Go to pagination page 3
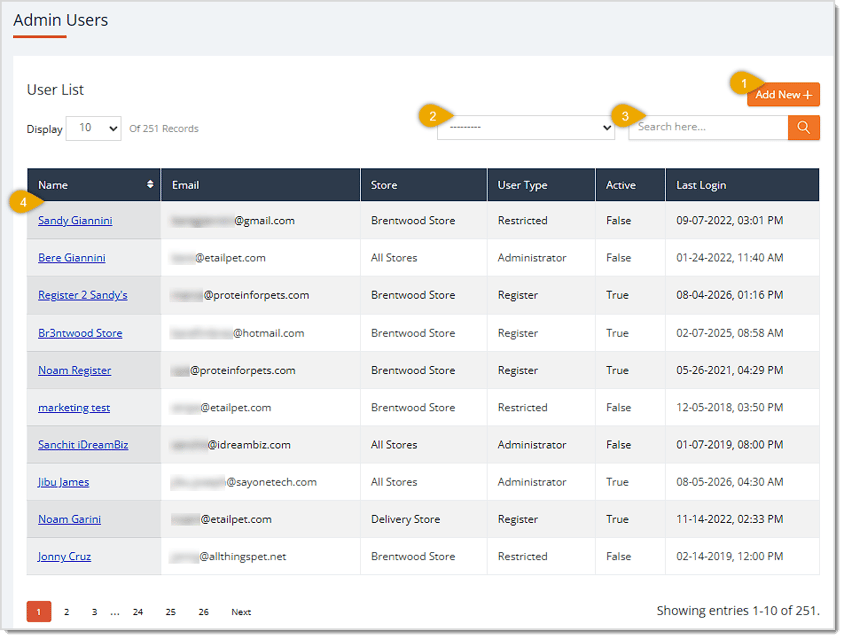This screenshot has height=639, width=844. [x=95, y=612]
